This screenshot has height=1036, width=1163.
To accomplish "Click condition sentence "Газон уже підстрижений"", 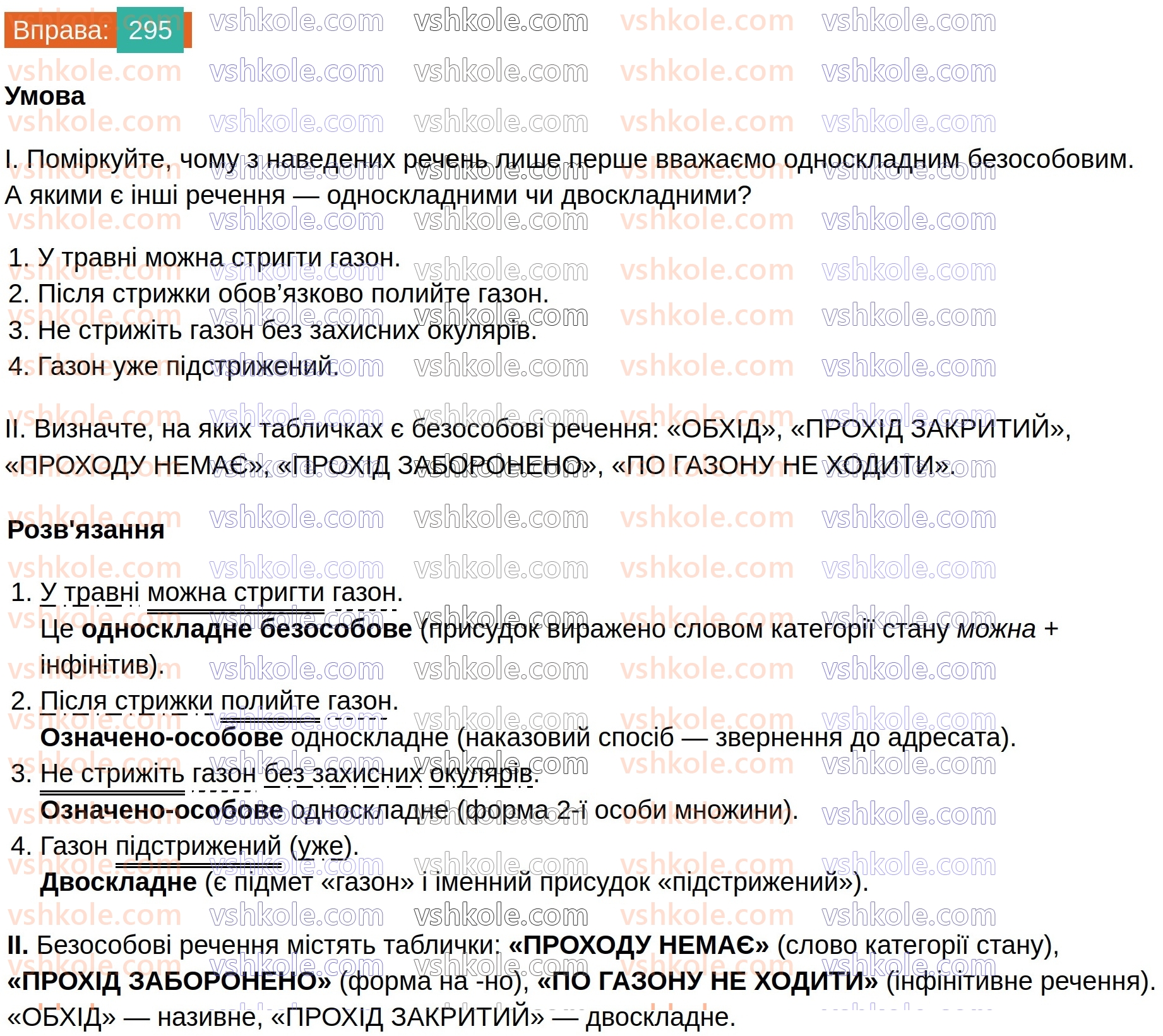I will [174, 366].
